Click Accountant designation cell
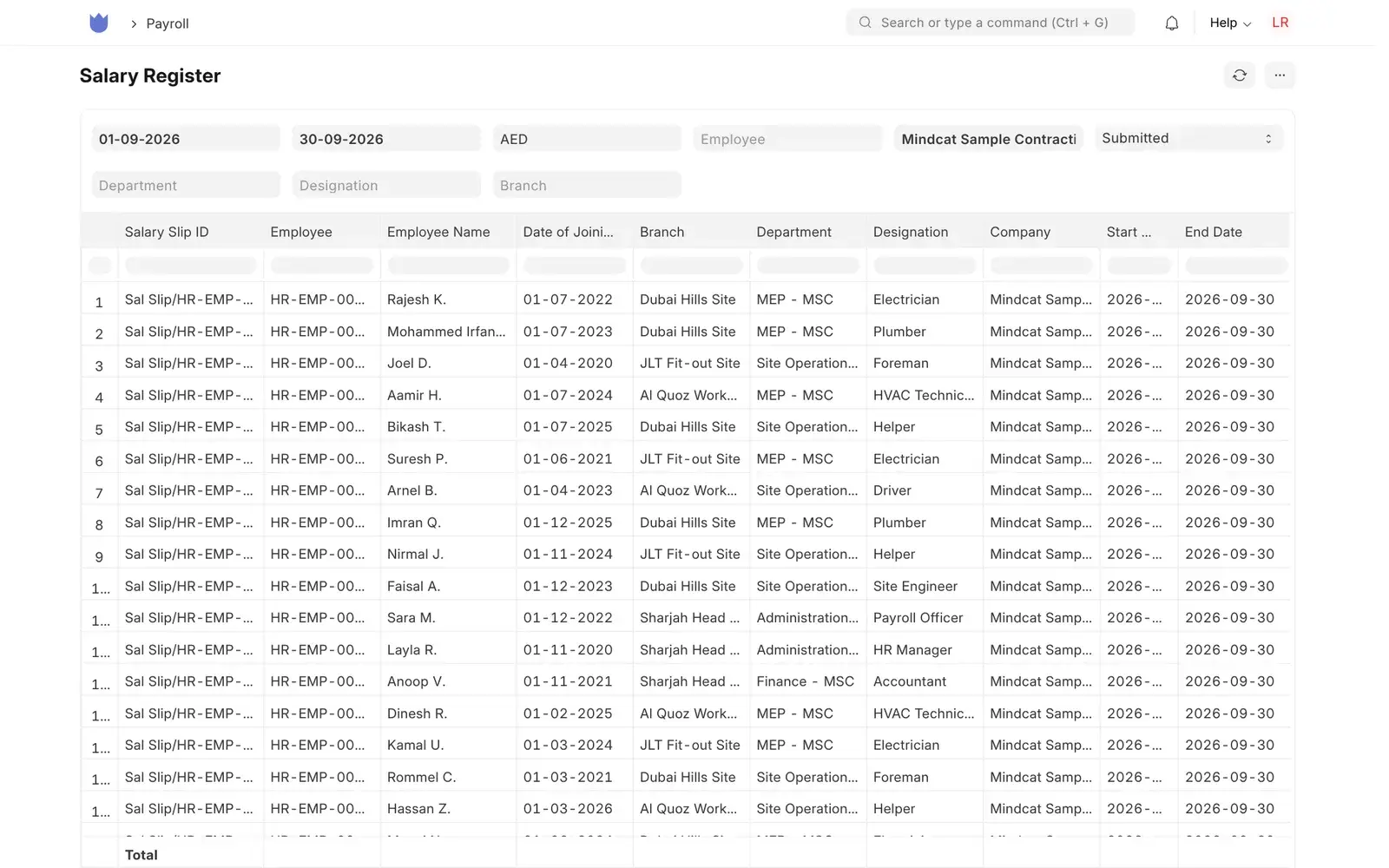Viewport: 1389px width, 868px height. point(925,681)
